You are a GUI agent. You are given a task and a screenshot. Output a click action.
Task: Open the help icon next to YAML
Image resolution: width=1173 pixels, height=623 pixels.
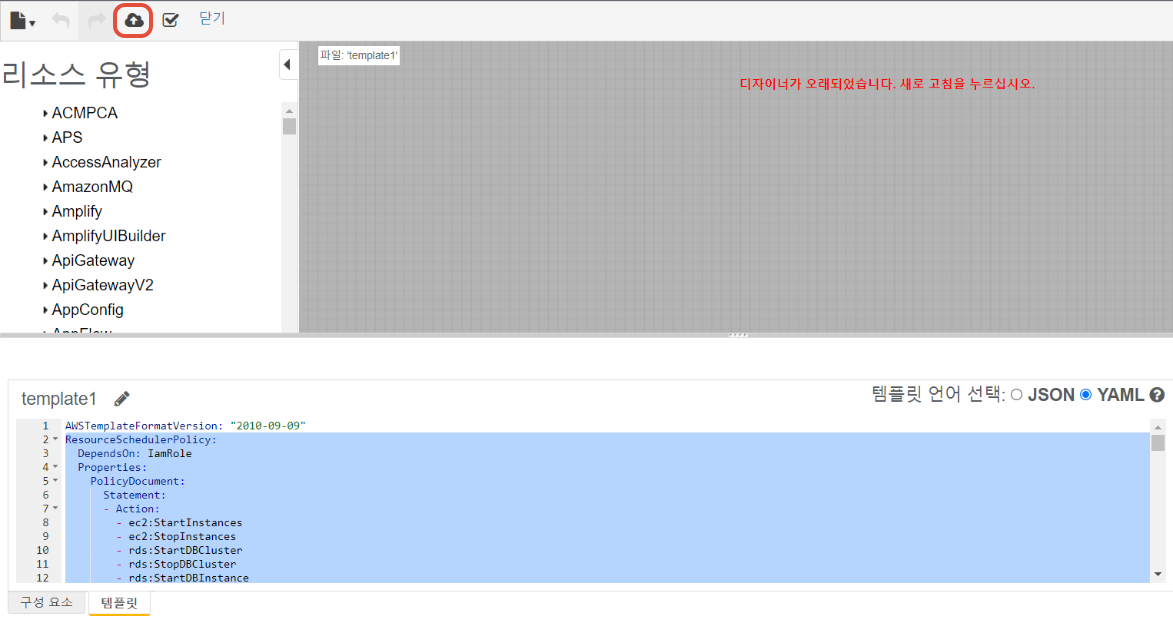pos(1157,395)
